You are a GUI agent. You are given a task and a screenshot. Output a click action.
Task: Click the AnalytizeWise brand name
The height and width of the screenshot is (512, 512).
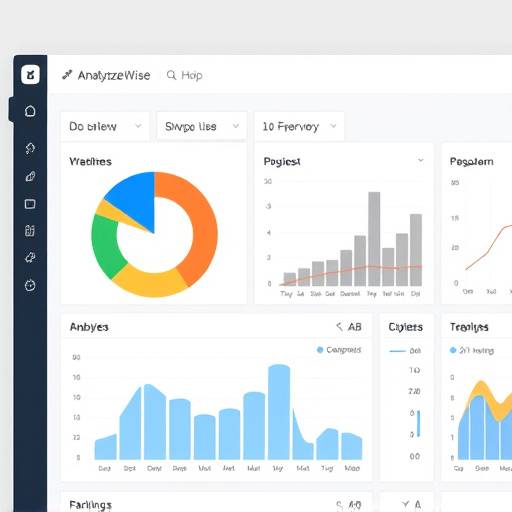[x=114, y=76]
